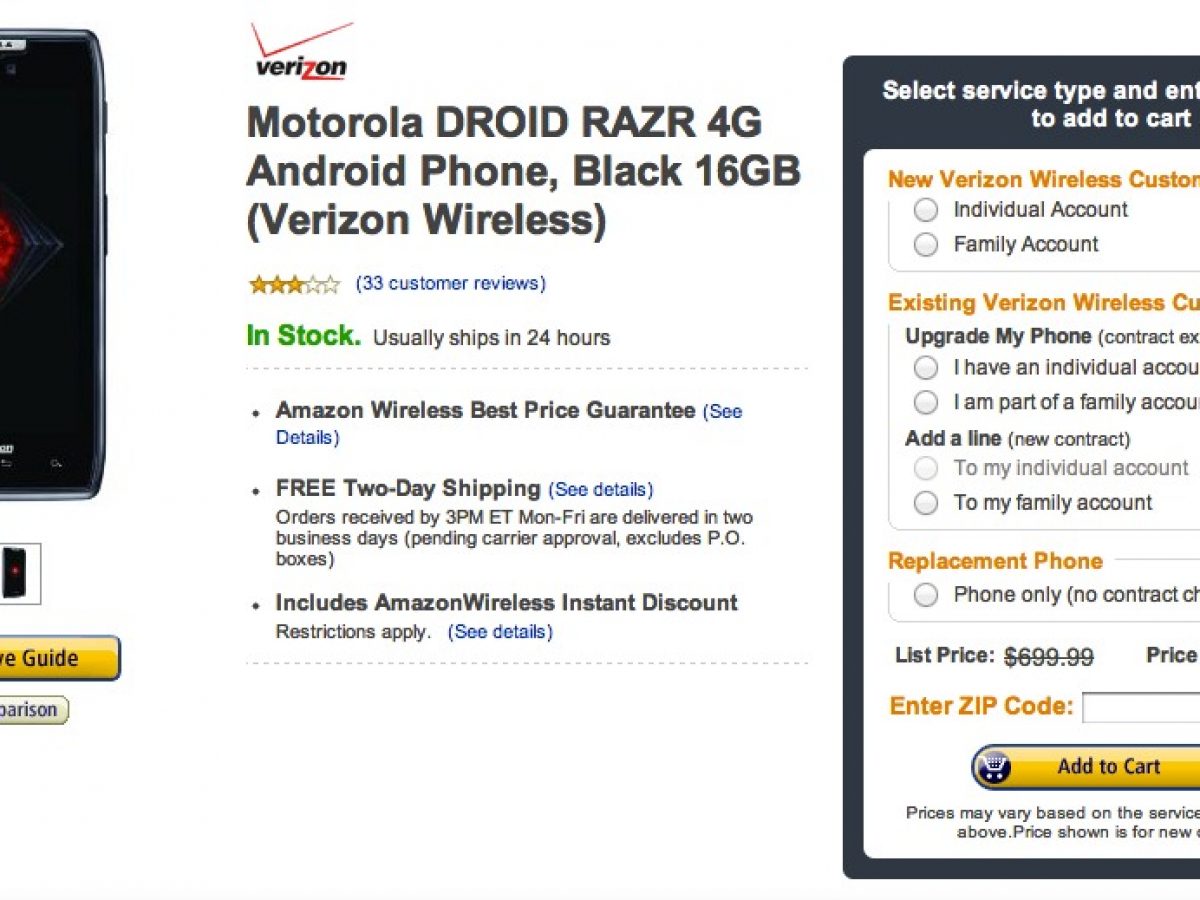Image resolution: width=1200 pixels, height=900 pixels.
Task: Choose 'I have an individual account' upgrade option
Action: tap(926, 368)
